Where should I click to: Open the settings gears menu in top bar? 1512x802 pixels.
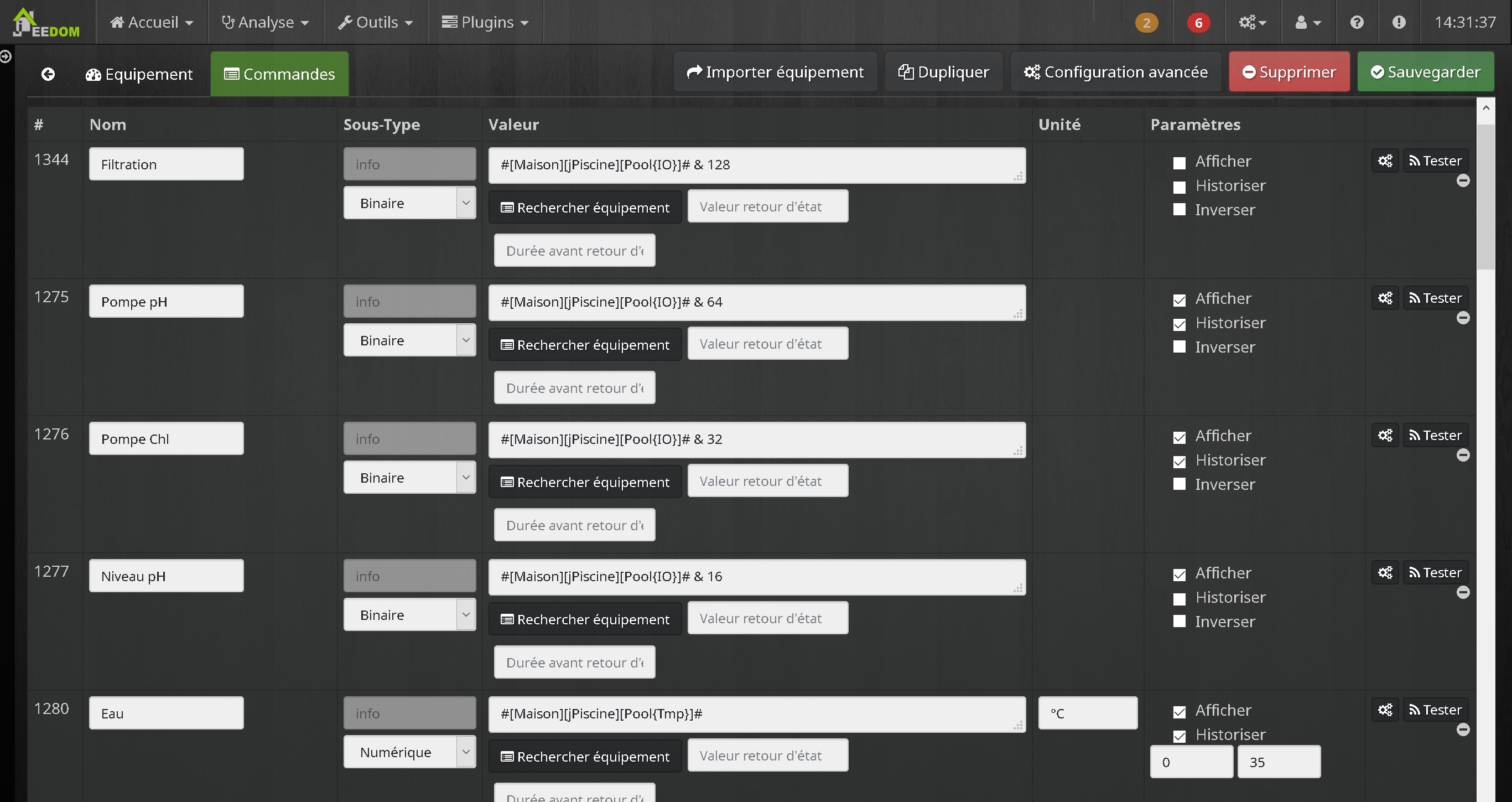[1253, 22]
